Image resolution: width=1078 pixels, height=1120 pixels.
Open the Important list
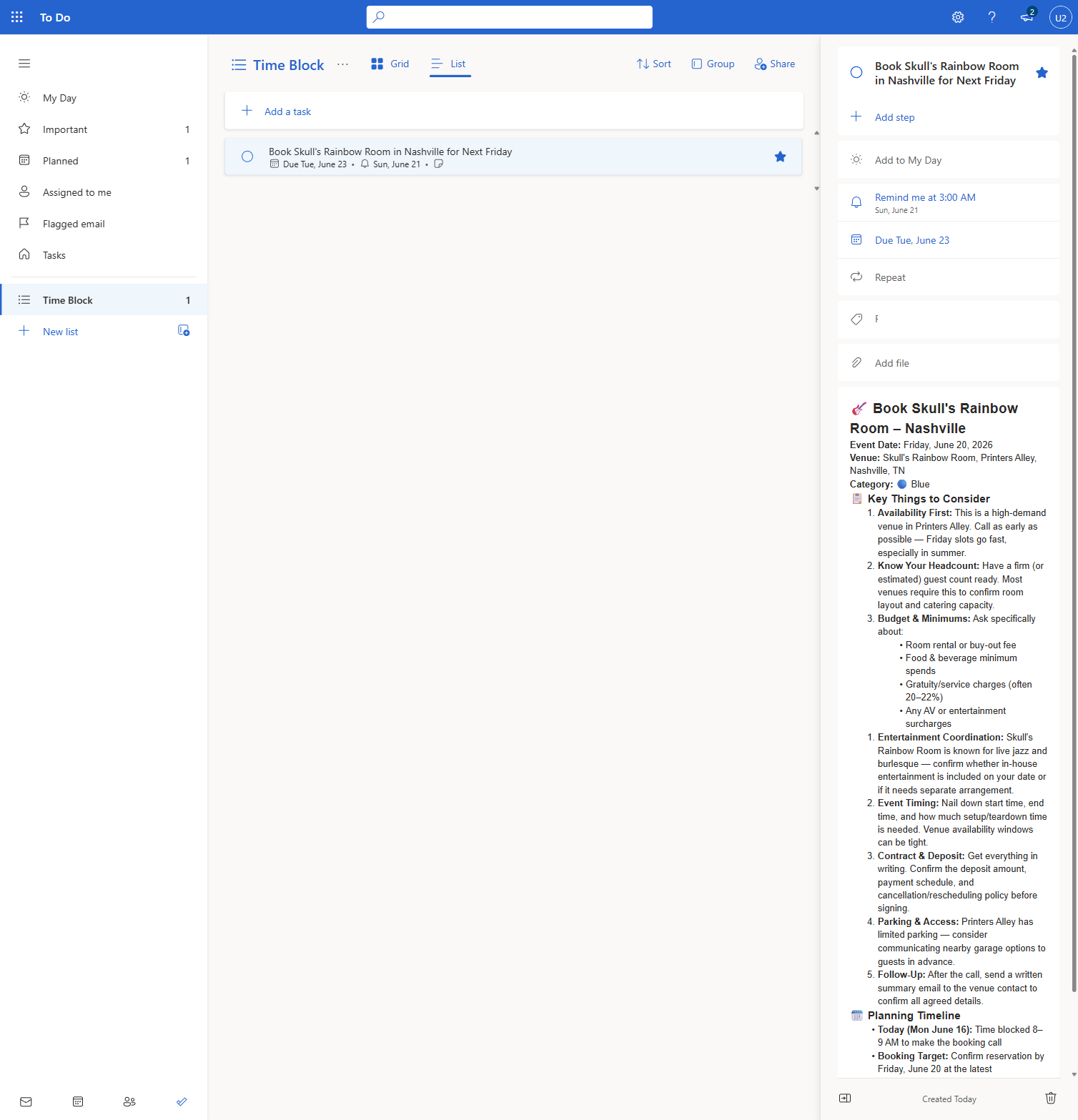click(x=104, y=129)
